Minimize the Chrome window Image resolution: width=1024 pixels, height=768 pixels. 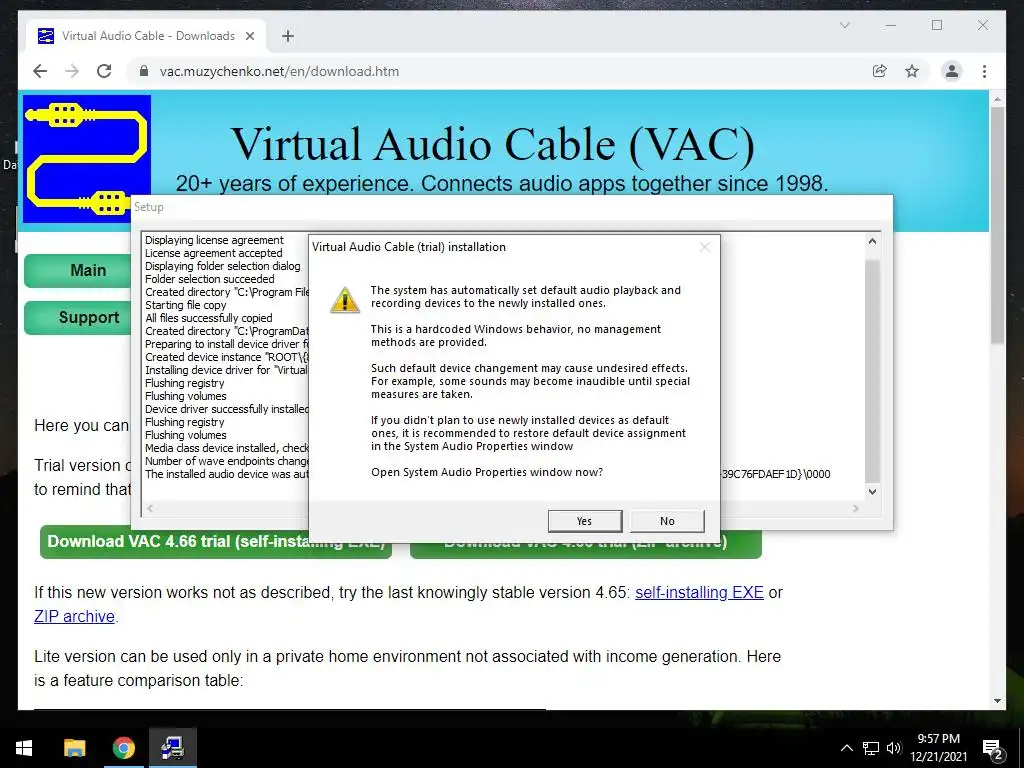click(891, 25)
